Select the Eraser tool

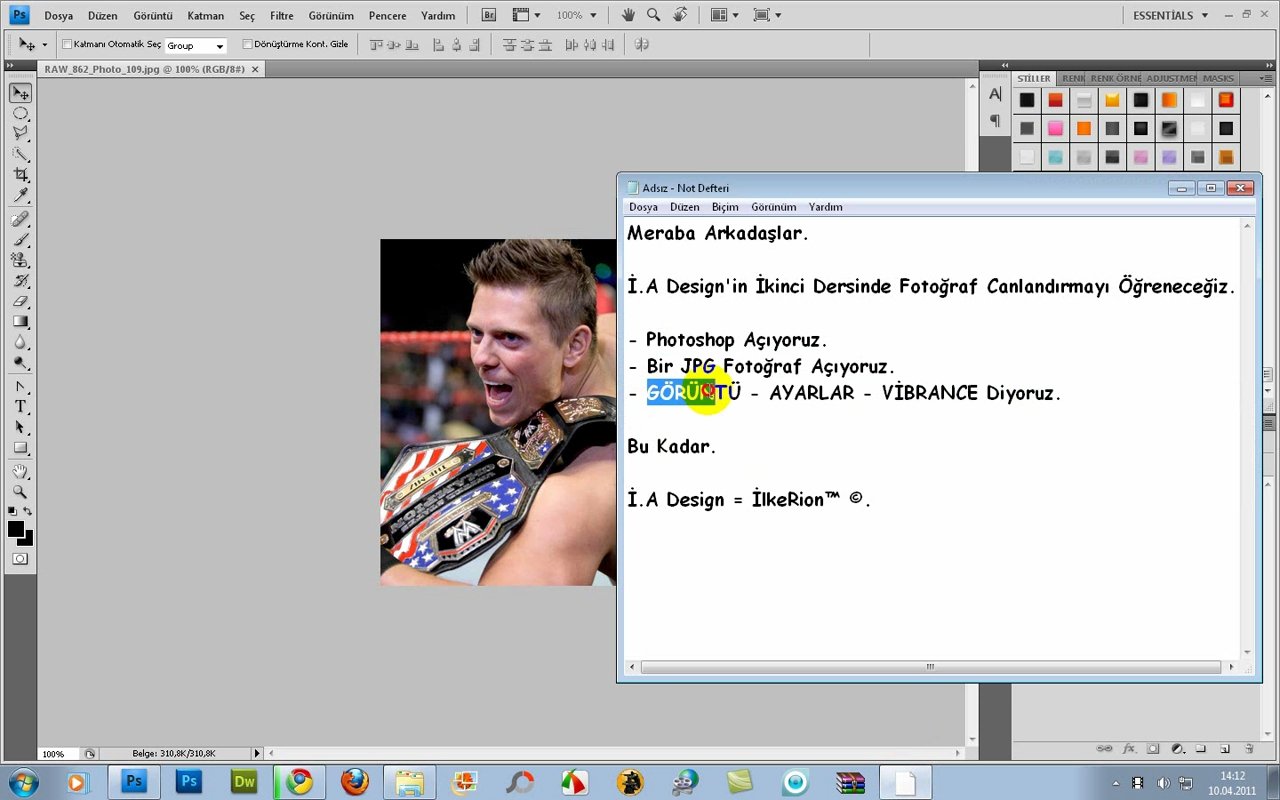click(20, 301)
